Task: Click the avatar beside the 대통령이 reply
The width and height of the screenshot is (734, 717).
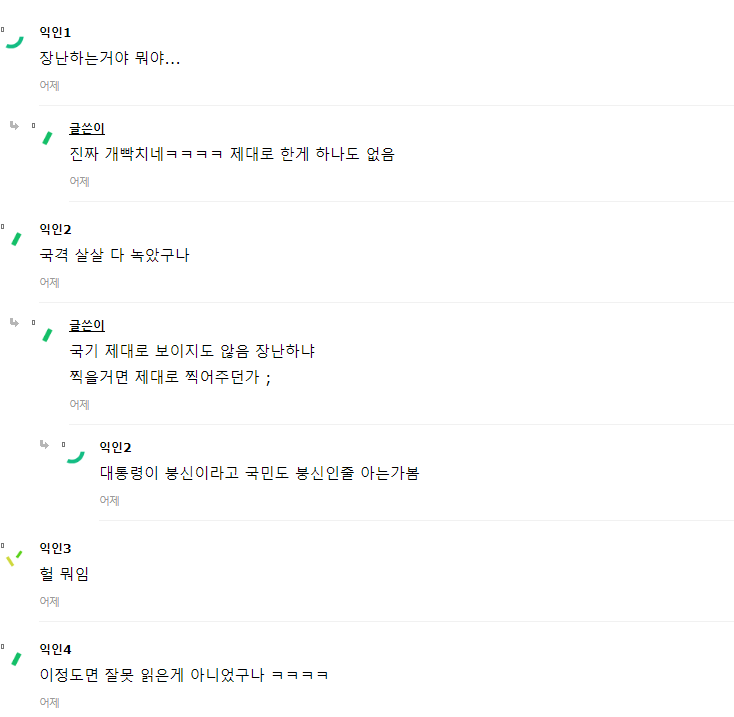Action: click(75, 455)
